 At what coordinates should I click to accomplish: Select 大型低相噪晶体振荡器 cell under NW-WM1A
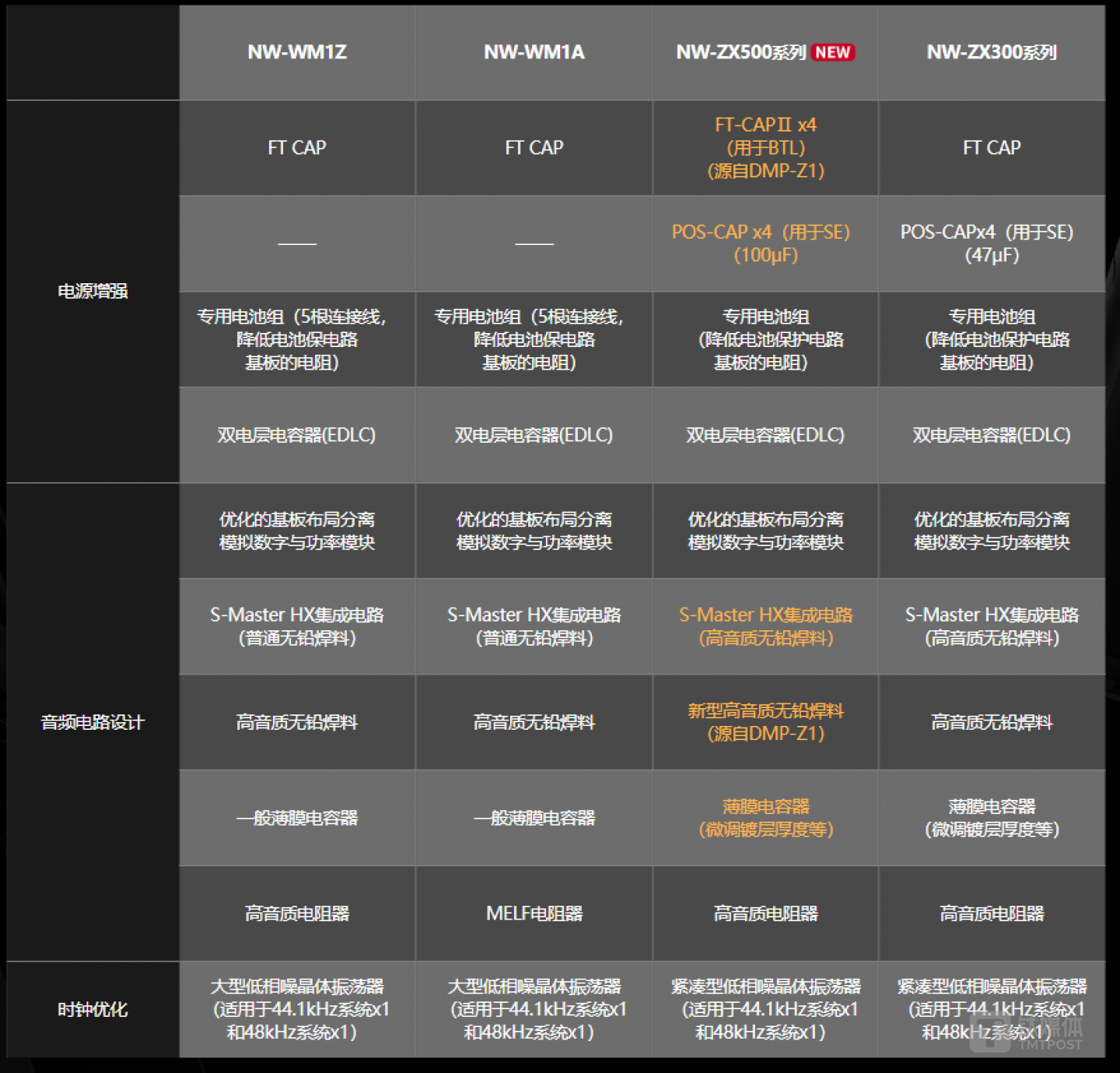tap(534, 1009)
